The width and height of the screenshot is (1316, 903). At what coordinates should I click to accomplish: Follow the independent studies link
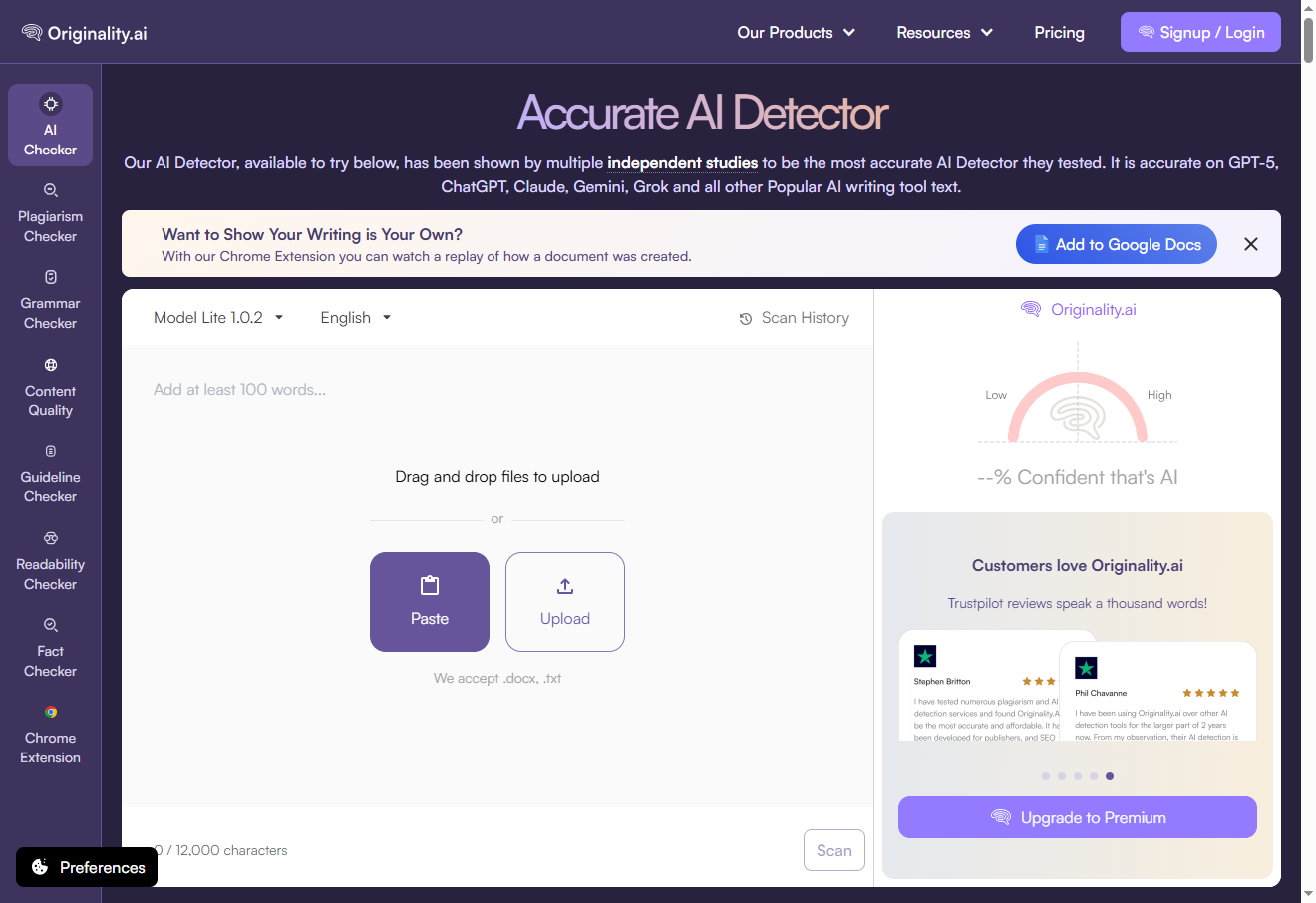(683, 163)
